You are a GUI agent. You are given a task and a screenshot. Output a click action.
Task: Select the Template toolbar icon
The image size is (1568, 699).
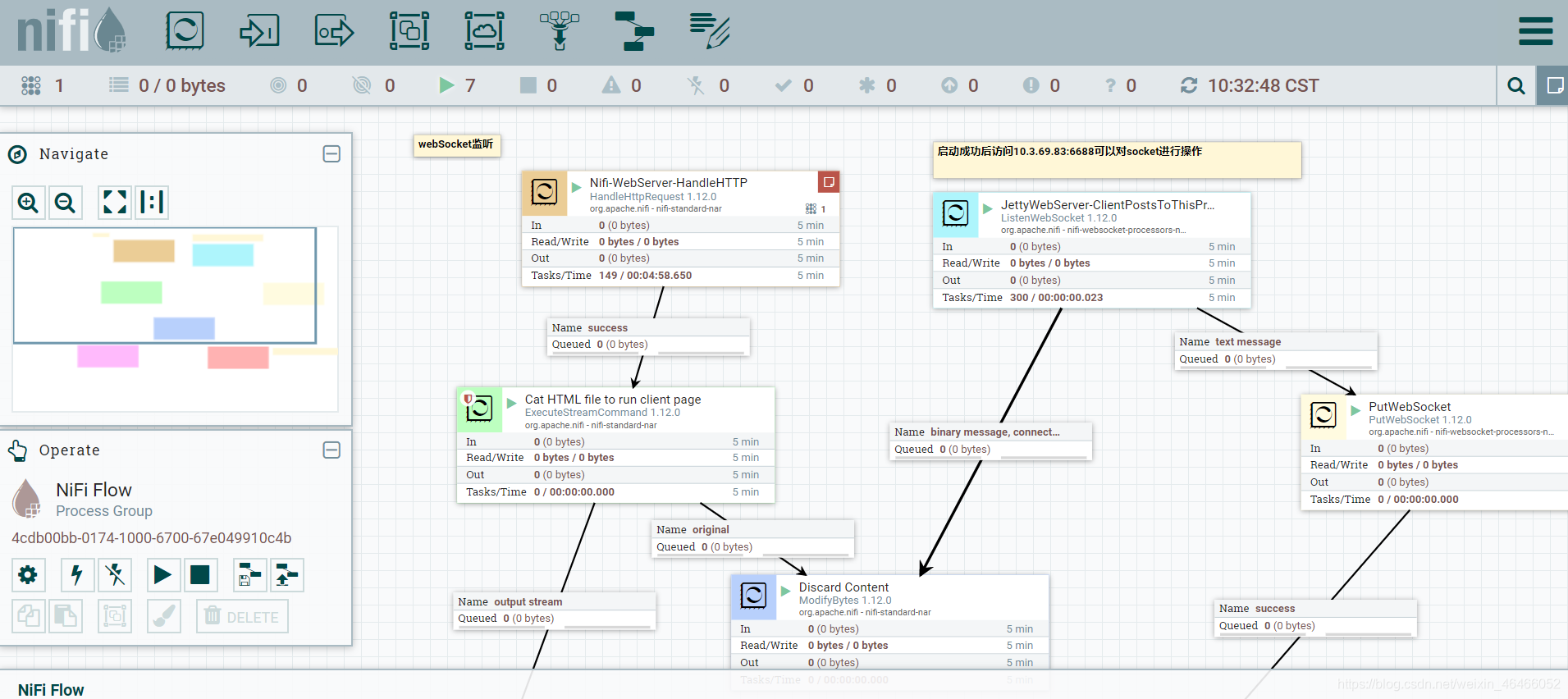[x=634, y=31]
